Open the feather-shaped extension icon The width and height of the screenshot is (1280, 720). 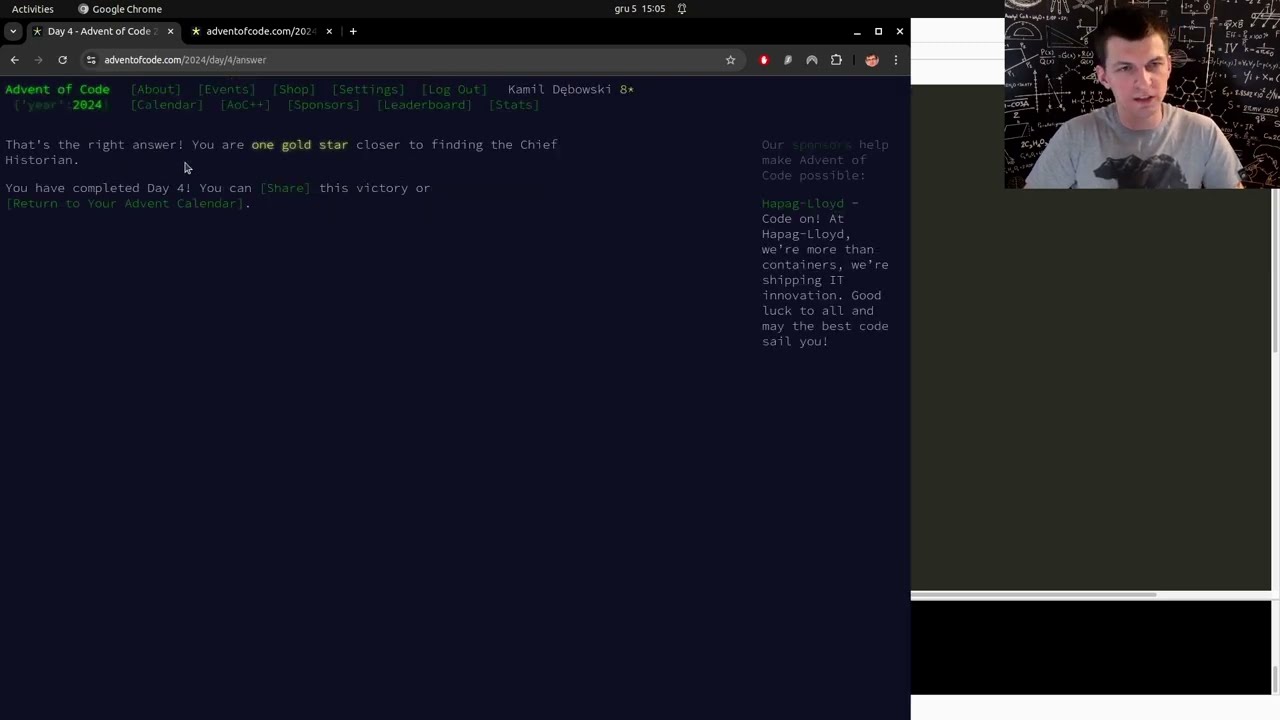click(x=788, y=60)
